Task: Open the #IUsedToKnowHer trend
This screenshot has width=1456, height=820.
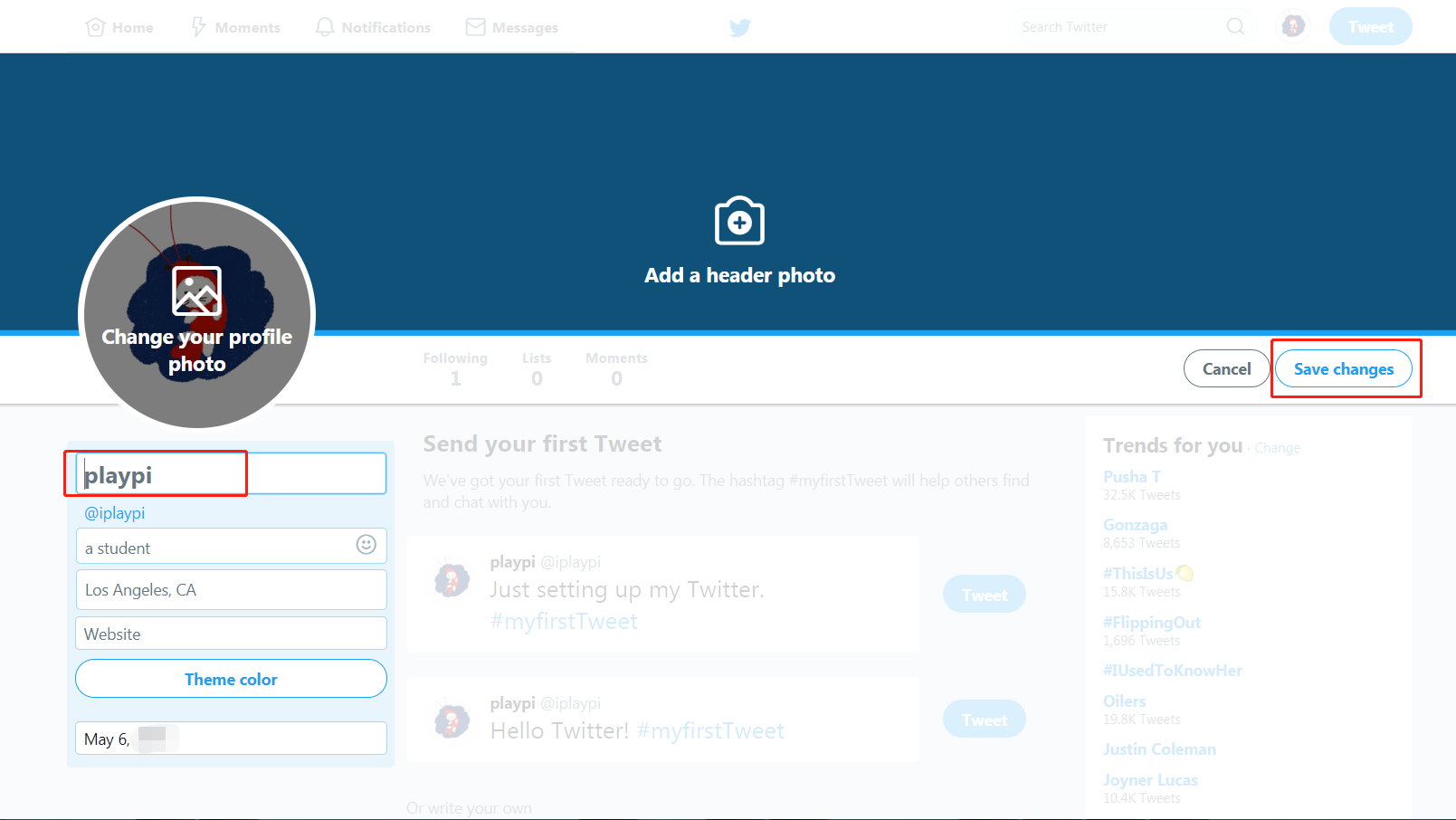Action: point(1172,671)
